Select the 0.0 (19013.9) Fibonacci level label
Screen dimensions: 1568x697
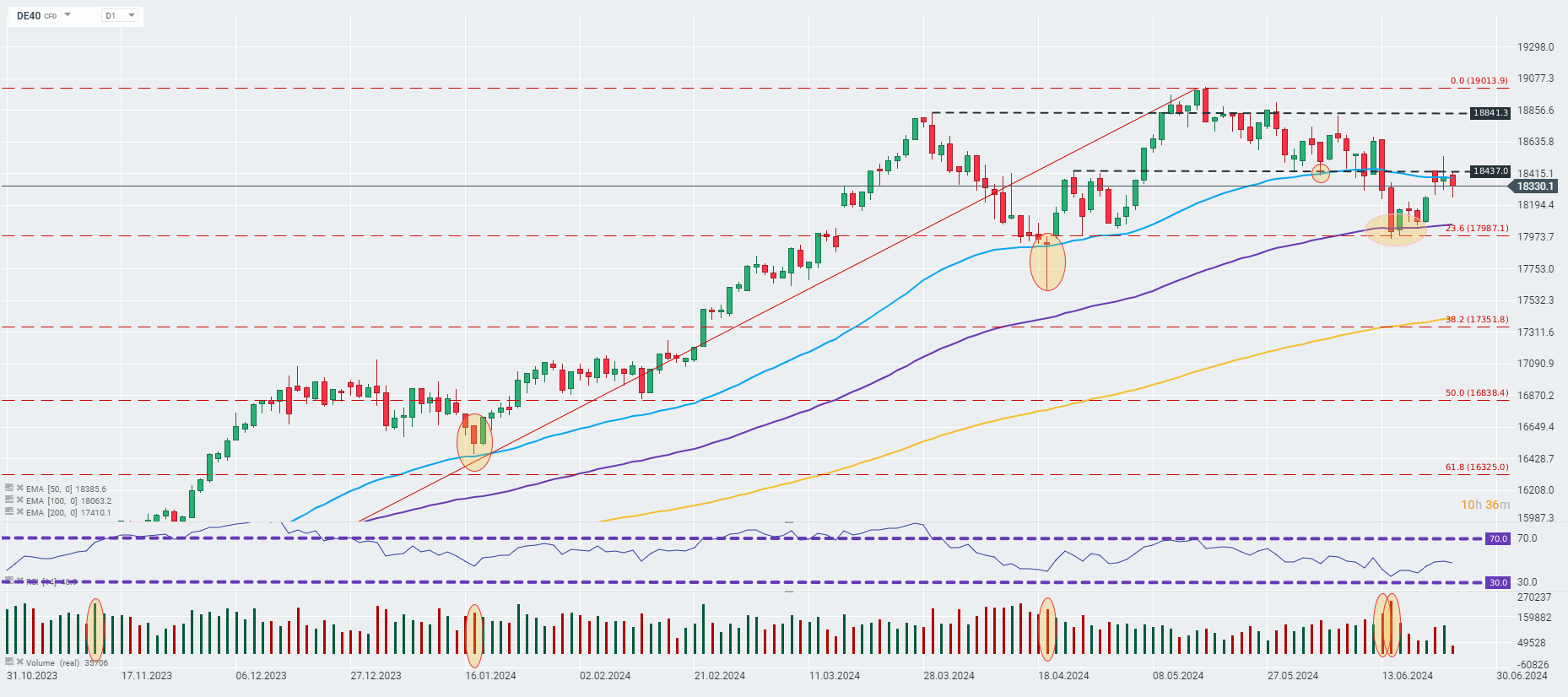click(1479, 81)
